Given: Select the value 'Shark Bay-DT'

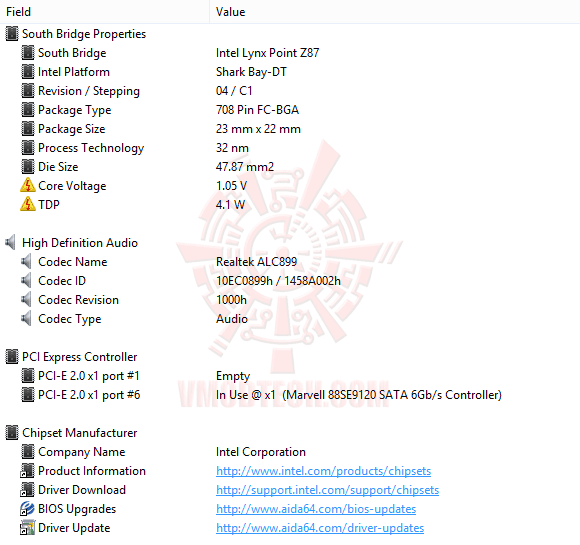Looking at the screenshot, I should [251, 72].
